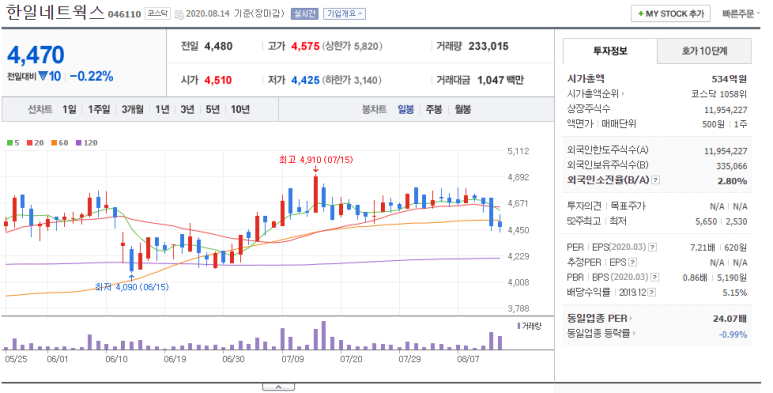Image resolution: width=773 pixels, height=393 pixels.
Task: Click the current price 4,470
Action: [x=35, y=55]
